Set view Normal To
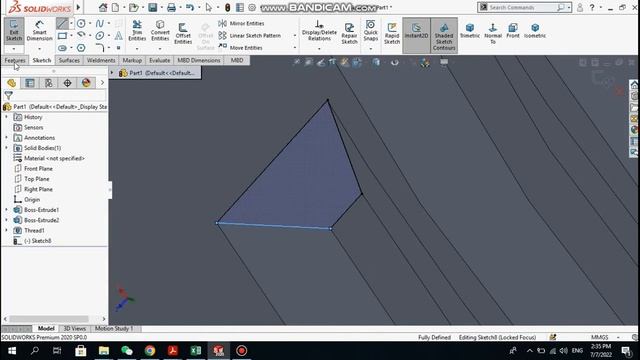 point(493,33)
